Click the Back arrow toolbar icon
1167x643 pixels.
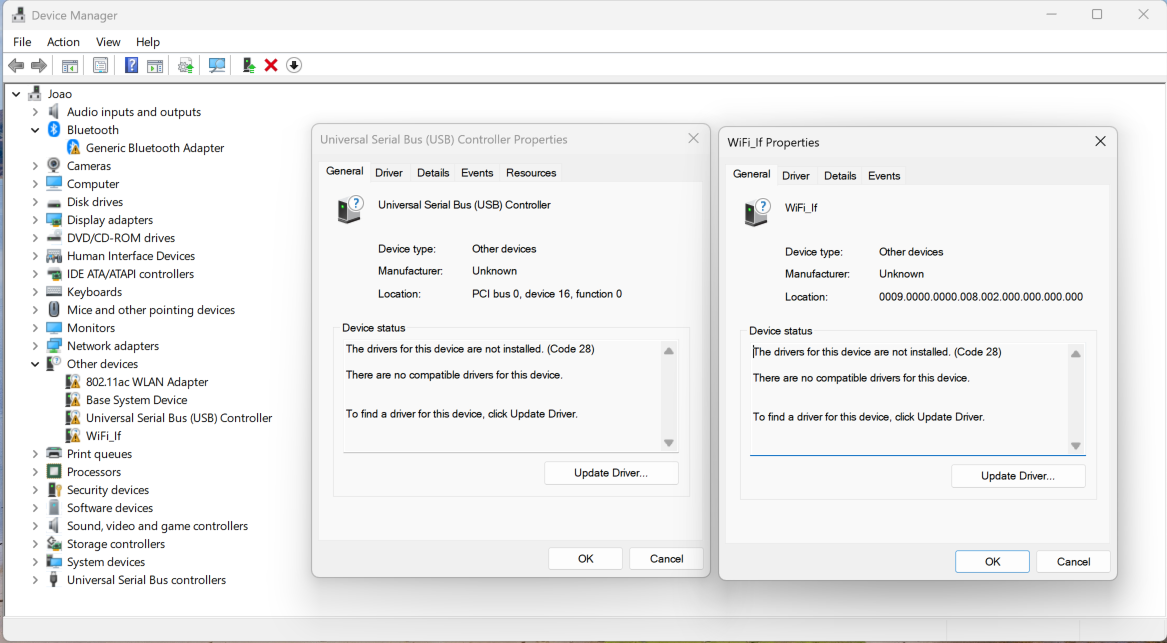(16, 65)
